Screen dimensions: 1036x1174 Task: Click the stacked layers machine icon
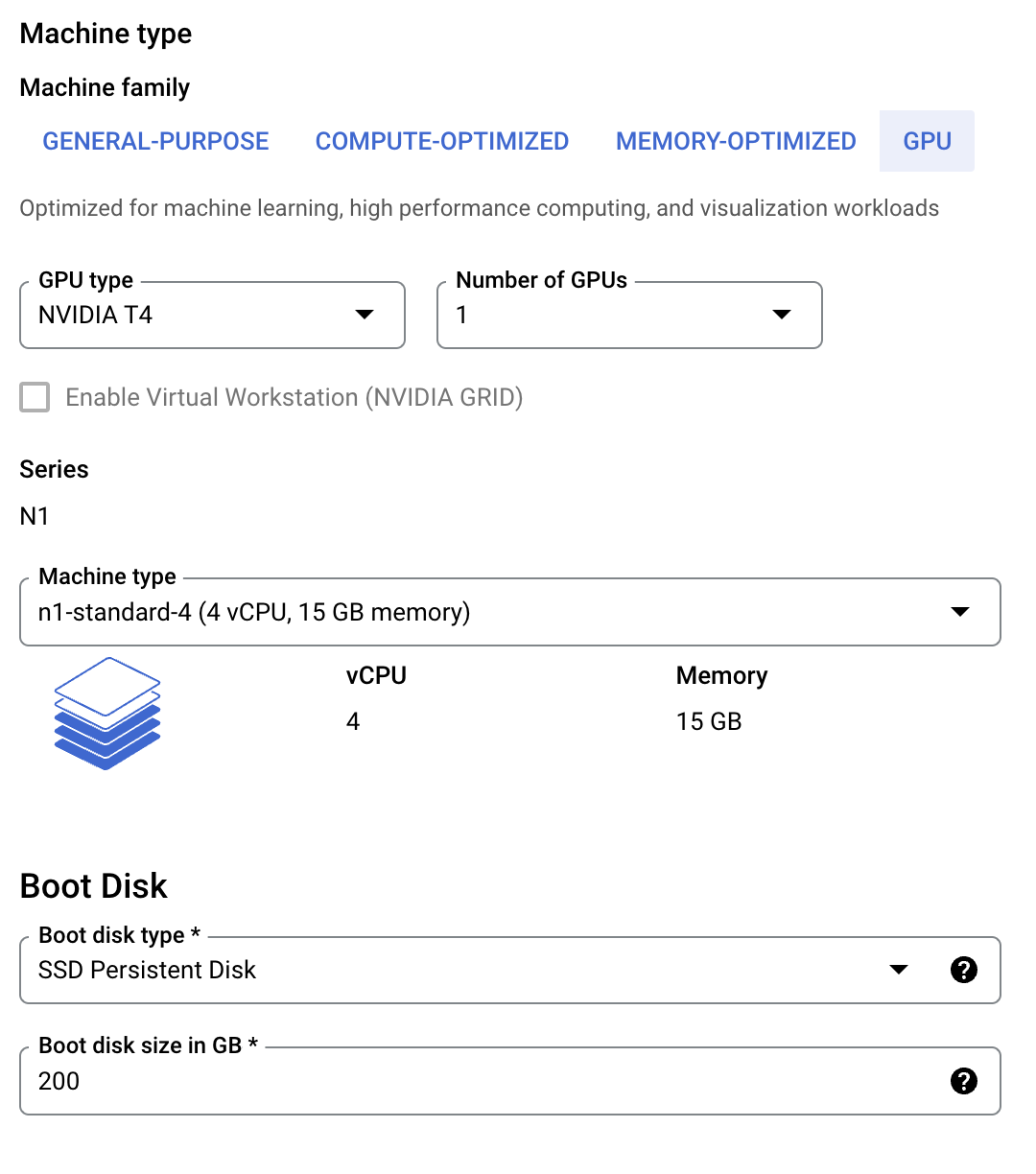click(107, 714)
